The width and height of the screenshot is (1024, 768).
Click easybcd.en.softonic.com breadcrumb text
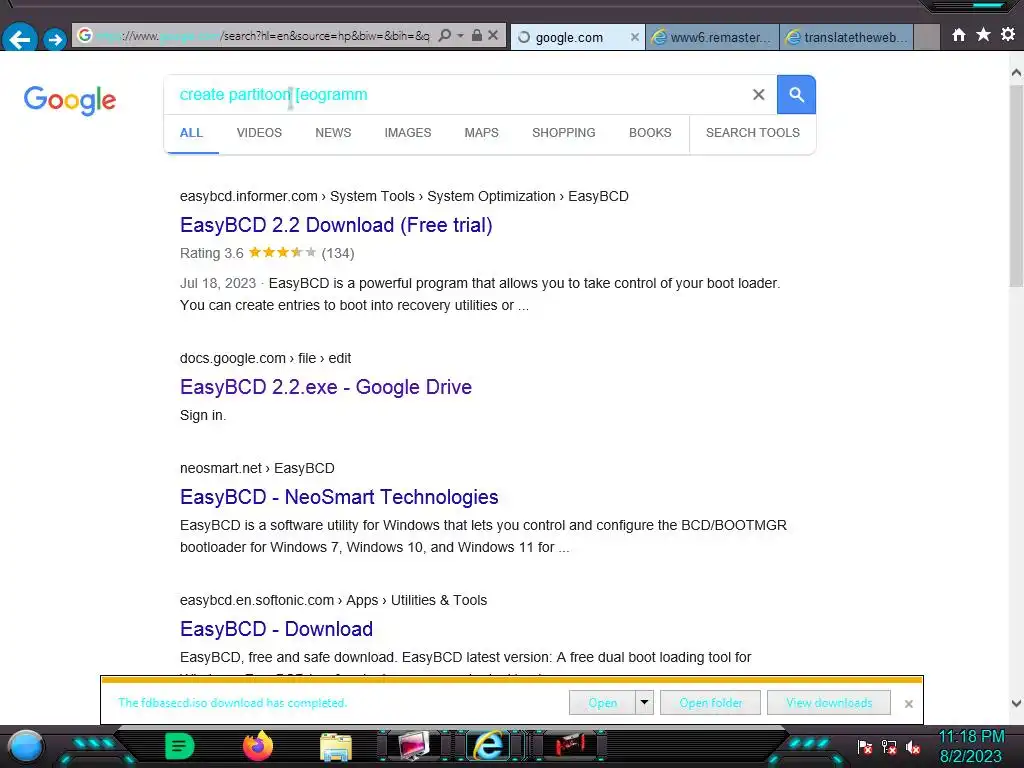(257, 600)
